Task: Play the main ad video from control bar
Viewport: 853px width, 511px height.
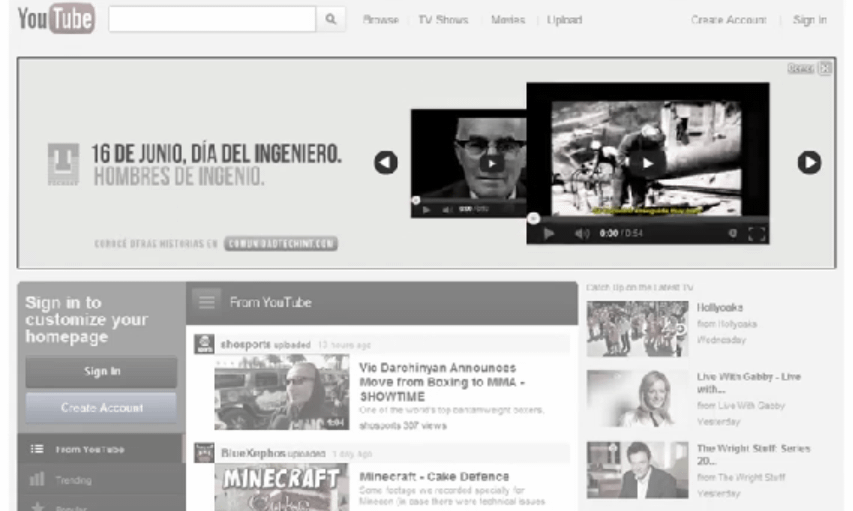Action: click(x=549, y=233)
